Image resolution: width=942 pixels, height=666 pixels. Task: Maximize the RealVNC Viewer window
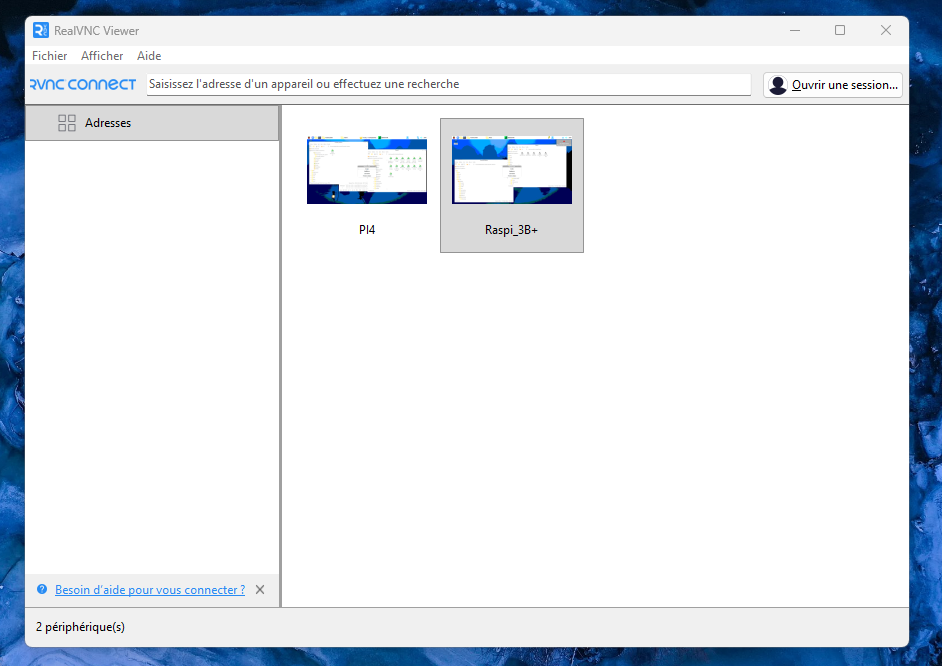[x=840, y=30]
